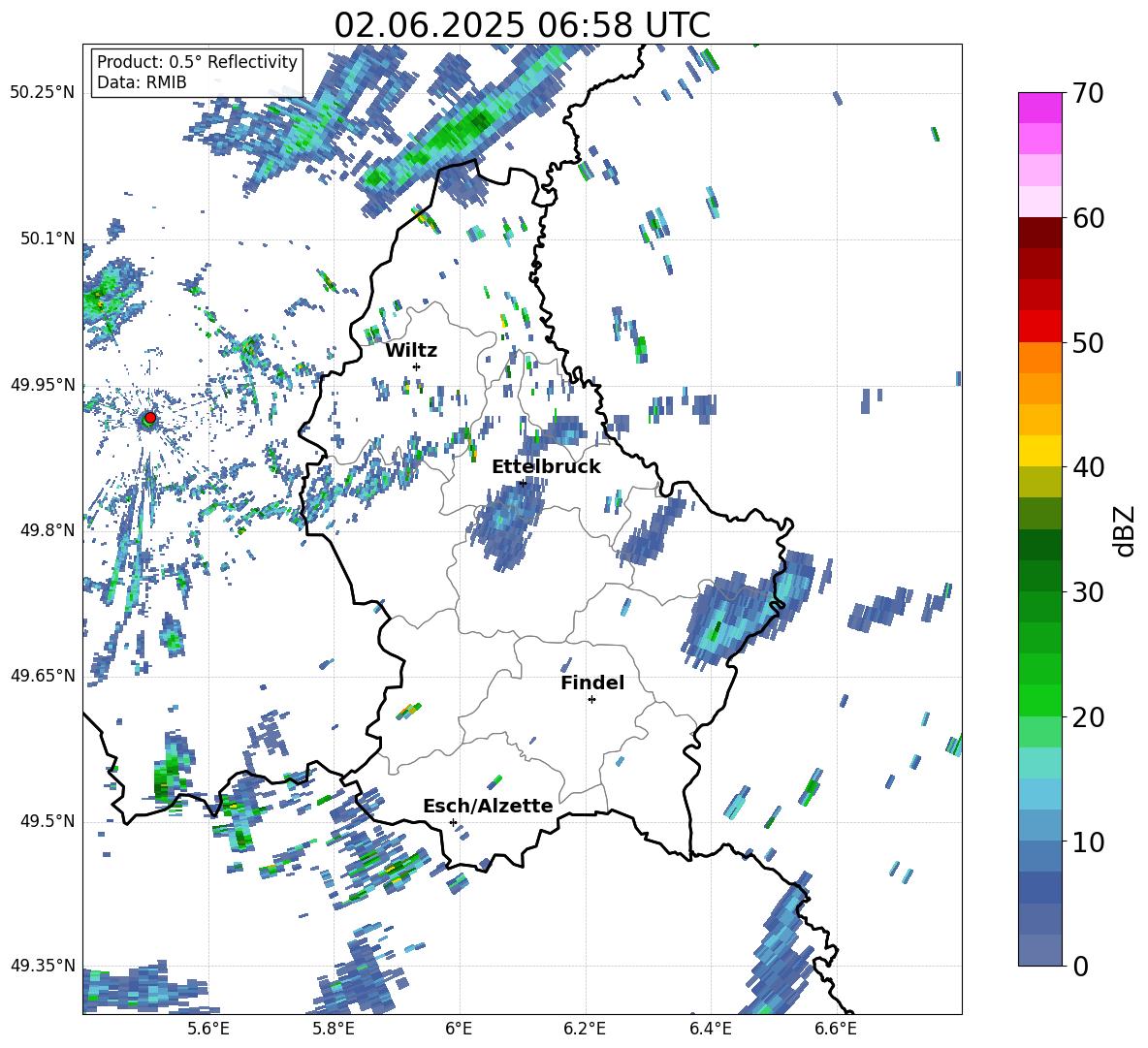
Task: Click the bright green colorbar segment near 20
Action: pos(1039,700)
